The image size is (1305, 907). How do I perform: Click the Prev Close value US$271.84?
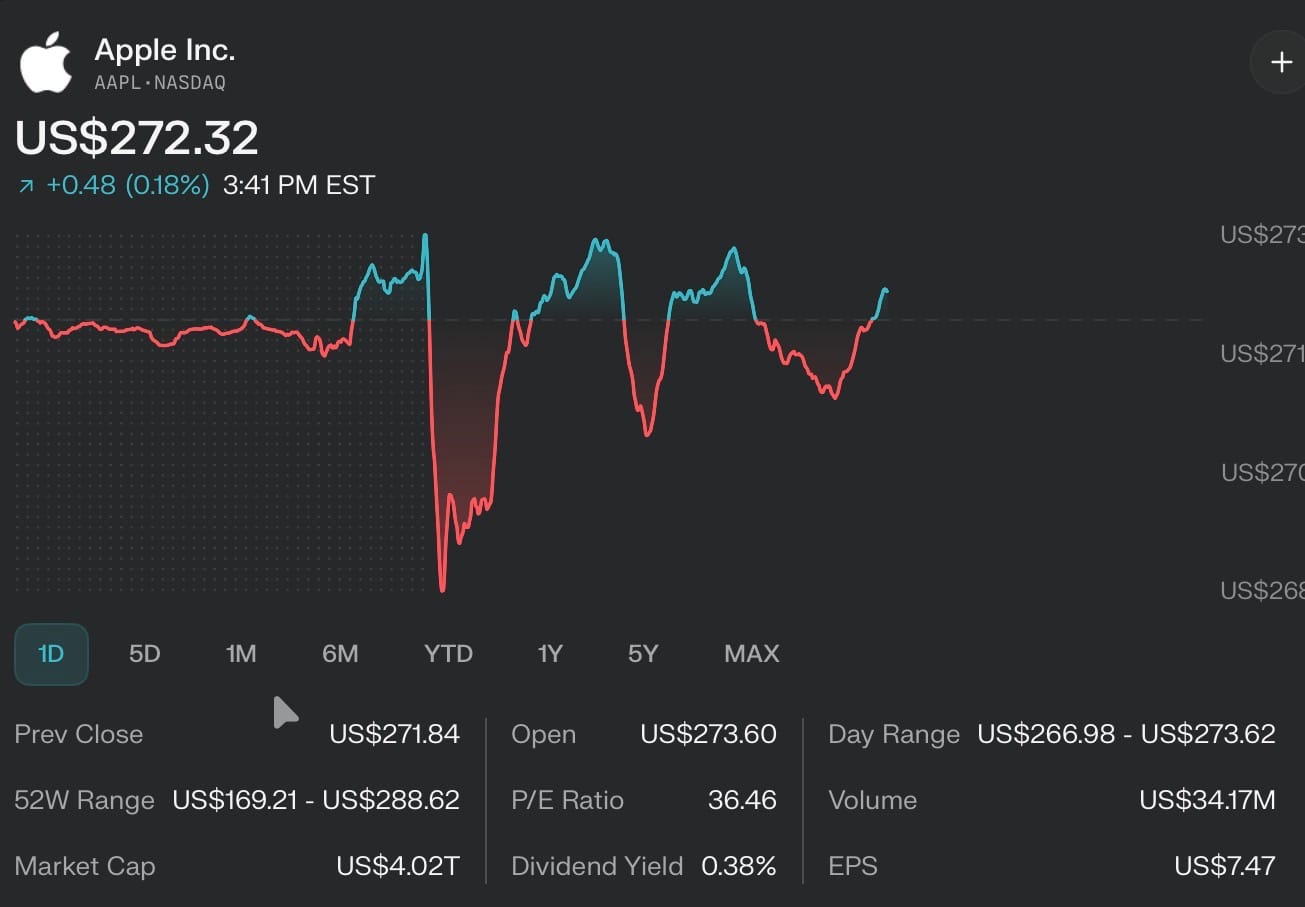pyautogui.click(x=394, y=734)
